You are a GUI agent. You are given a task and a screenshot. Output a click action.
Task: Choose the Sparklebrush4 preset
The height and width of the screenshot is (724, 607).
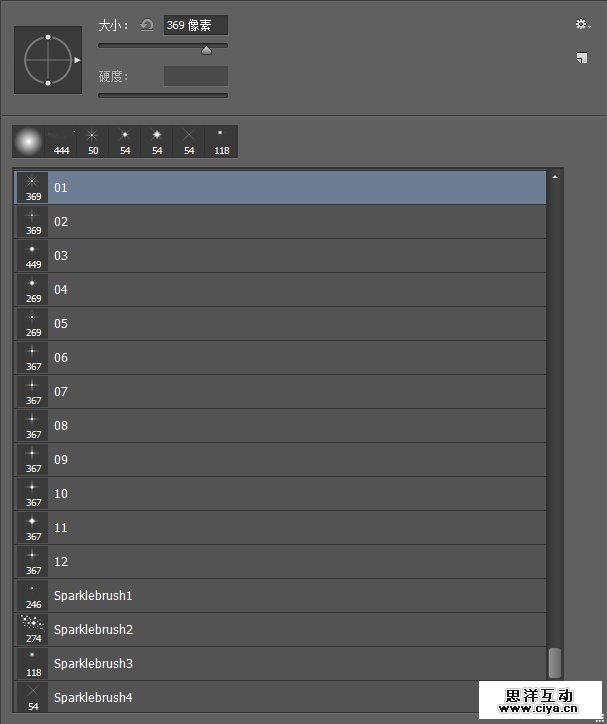coord(280,697)
